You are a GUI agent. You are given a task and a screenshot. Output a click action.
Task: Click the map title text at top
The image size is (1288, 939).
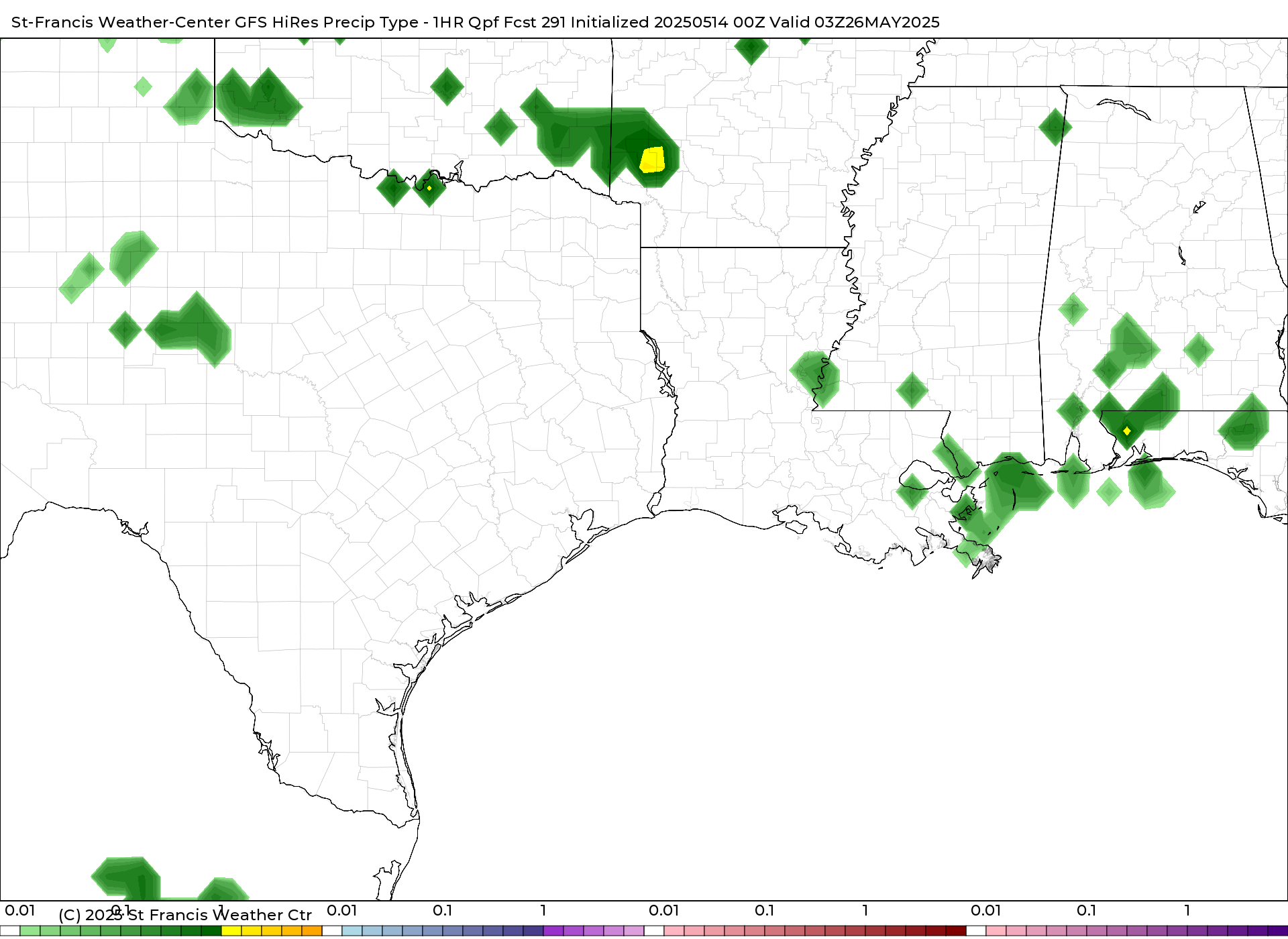[475, 22]
